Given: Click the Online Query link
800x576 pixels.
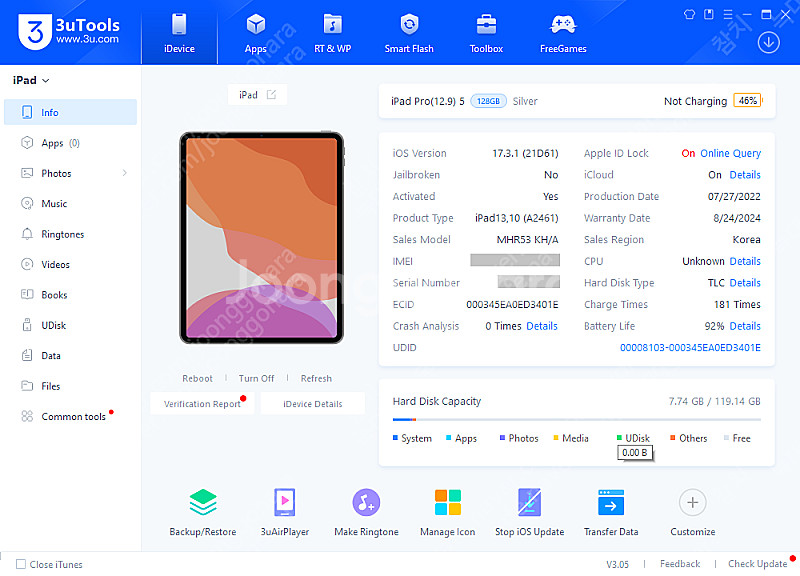Looking at the screenshot, I should 730,154.
